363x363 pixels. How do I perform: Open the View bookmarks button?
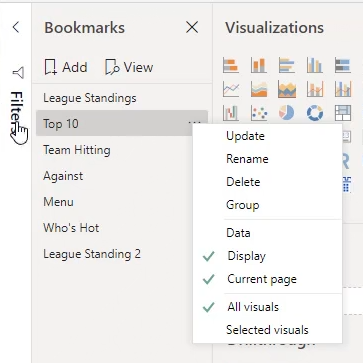coord(129,67)
